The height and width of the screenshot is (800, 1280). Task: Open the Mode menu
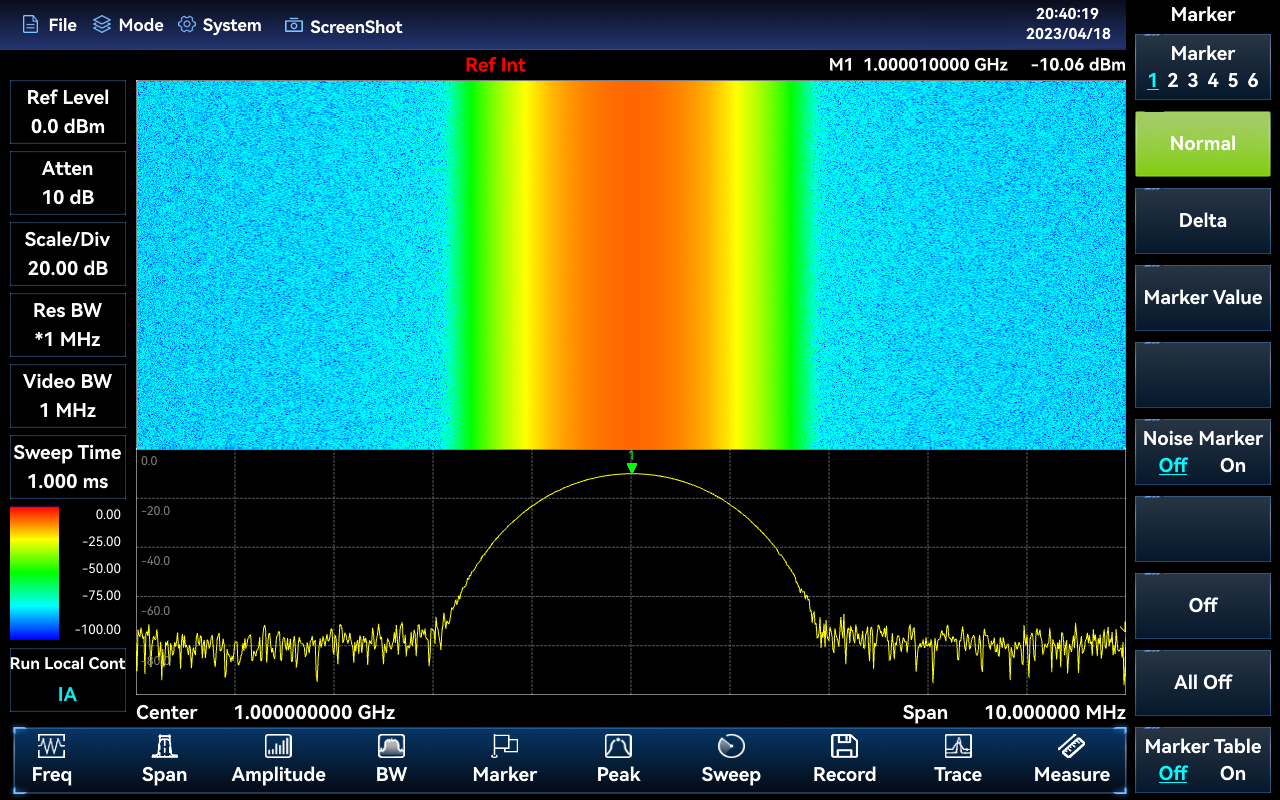(128, 25)
